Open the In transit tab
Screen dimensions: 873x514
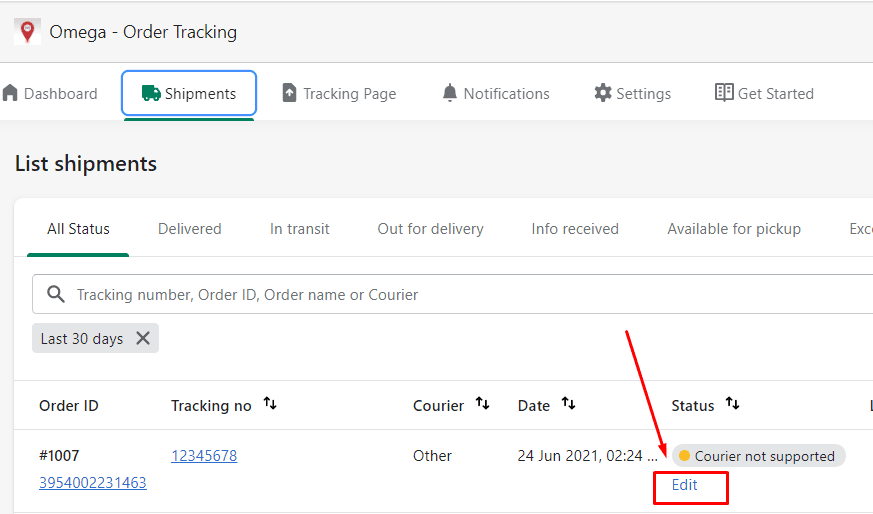click(x=299, y=229)
